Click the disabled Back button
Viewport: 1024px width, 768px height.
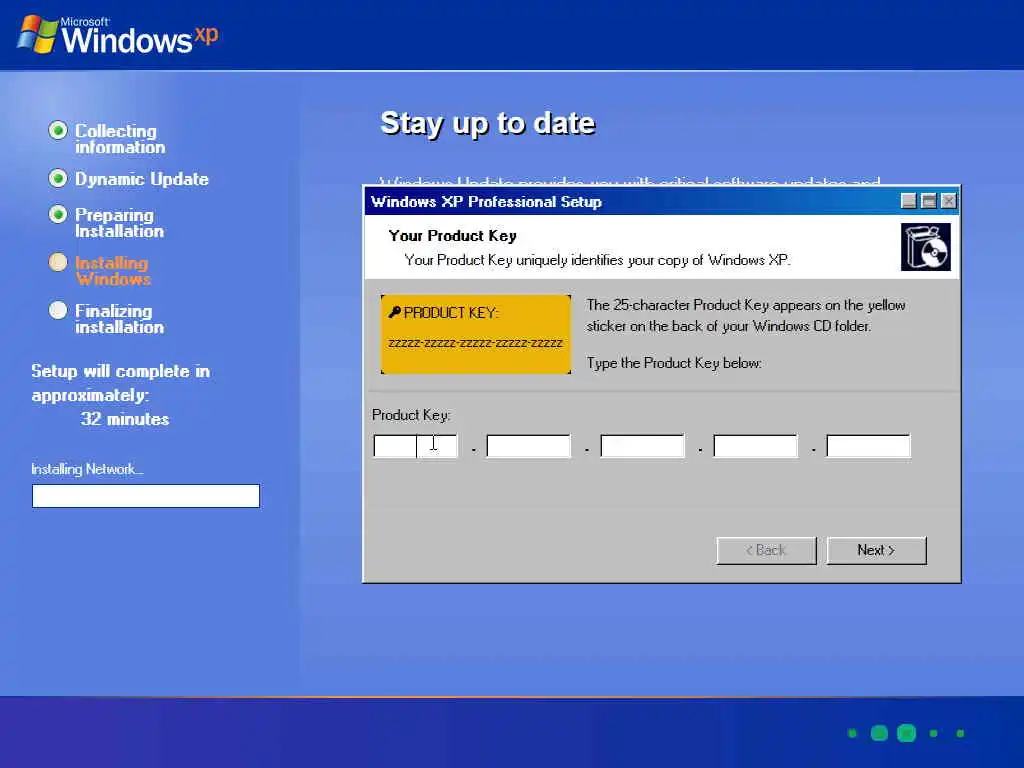pos(766,551)
